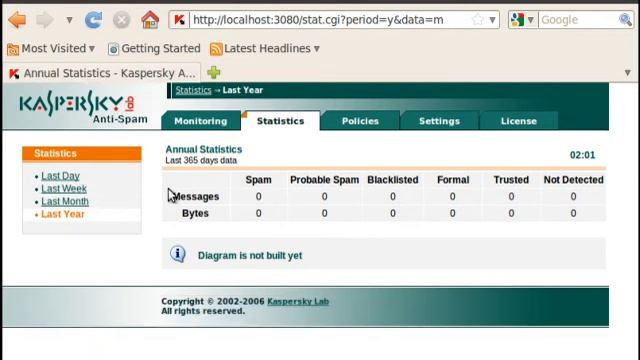Image resolution: width=640 pixels, height=360 pixels.
Task: Click the 02:01 time value
Action: [x=582, y=155]
